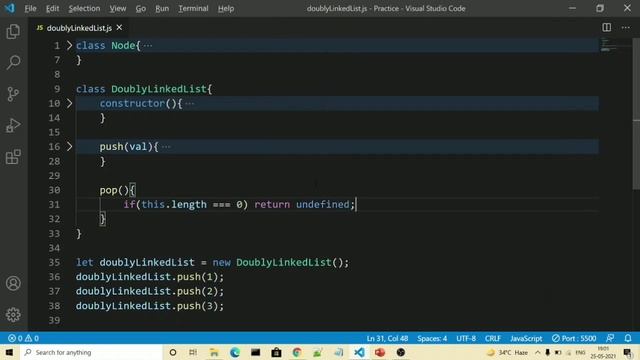Screen dimensions: 640x360
Task: Click the taskbar clock and date
Action: 603,352
